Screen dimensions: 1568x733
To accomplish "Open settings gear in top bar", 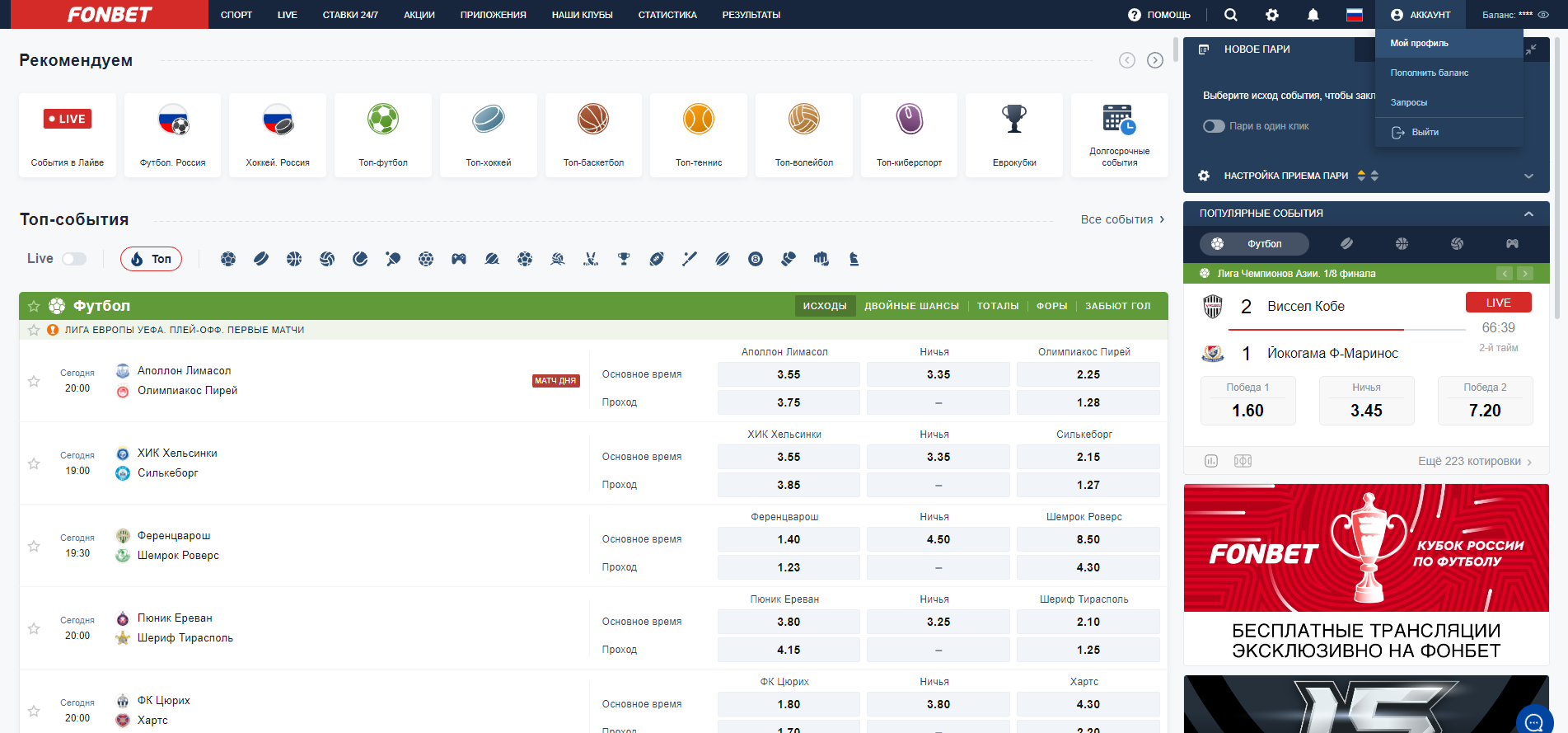I will pos(1272,15).
